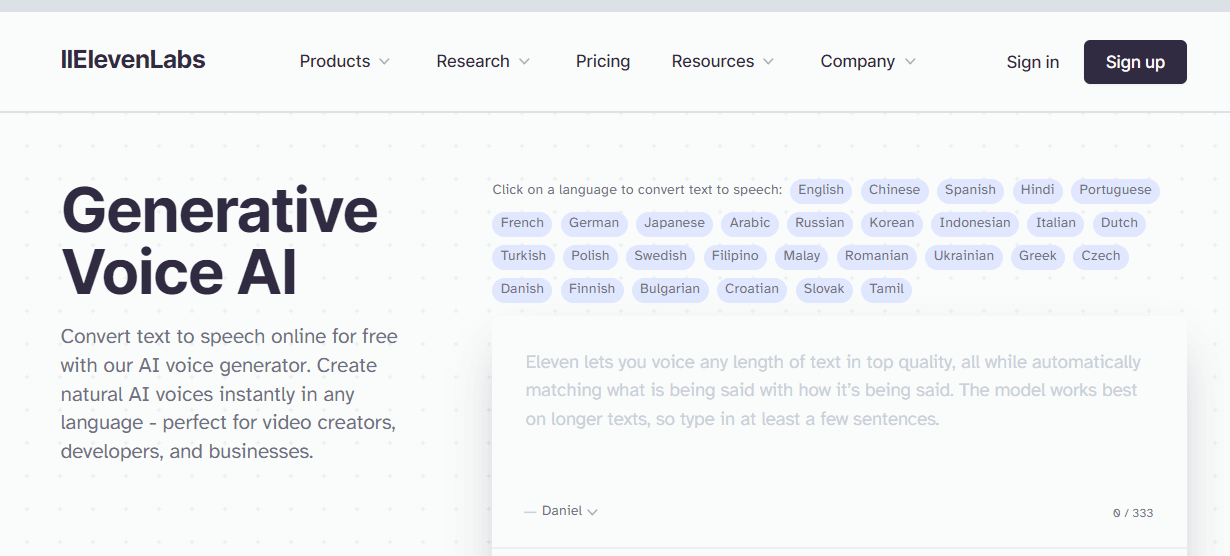Click the Malay language chip
Screen dimensions: 1230x556
[802, 256]
